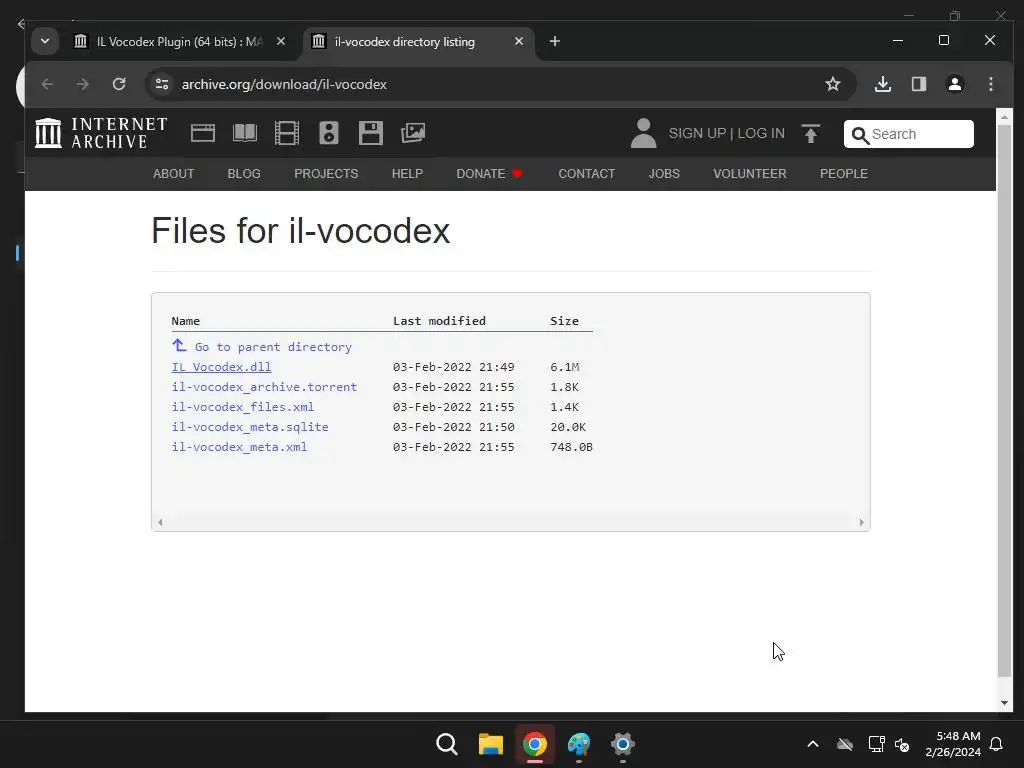1024x768 pixels.
Task: Open Chrome profile icon
Action: coord(955,84)
